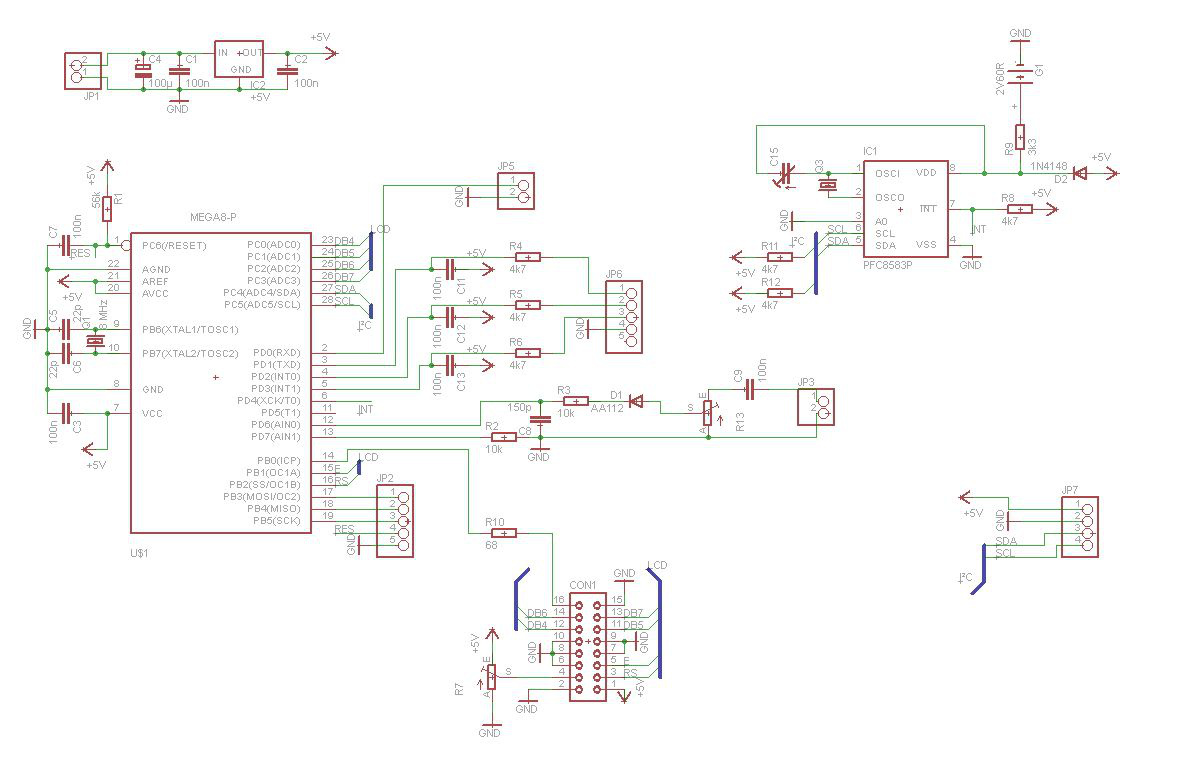
Task: Click the 1N4148 diode value text
Action: tap(1049, 166)
